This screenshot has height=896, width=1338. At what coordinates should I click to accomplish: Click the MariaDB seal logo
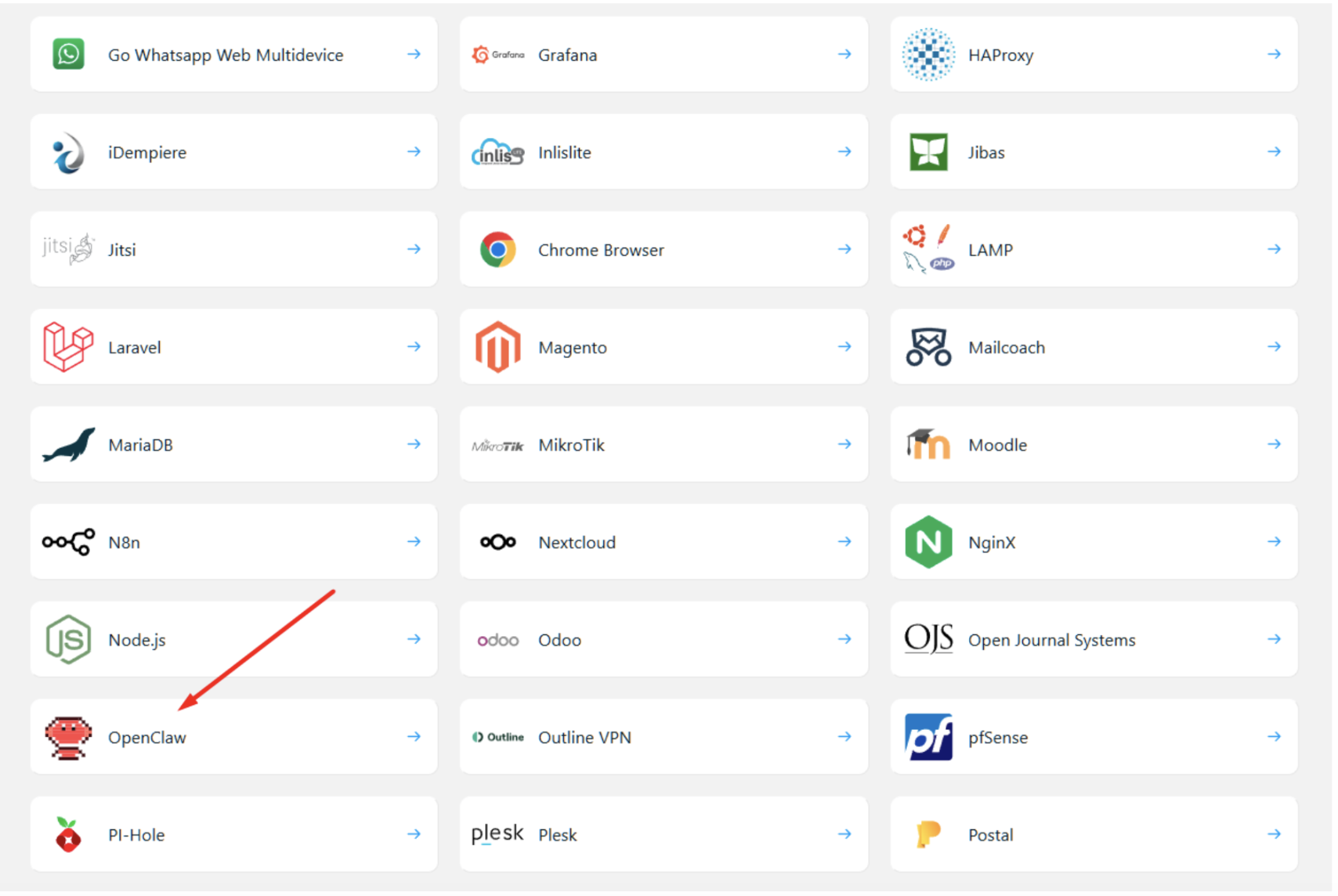pyautogui.click(x=69, y=444)
